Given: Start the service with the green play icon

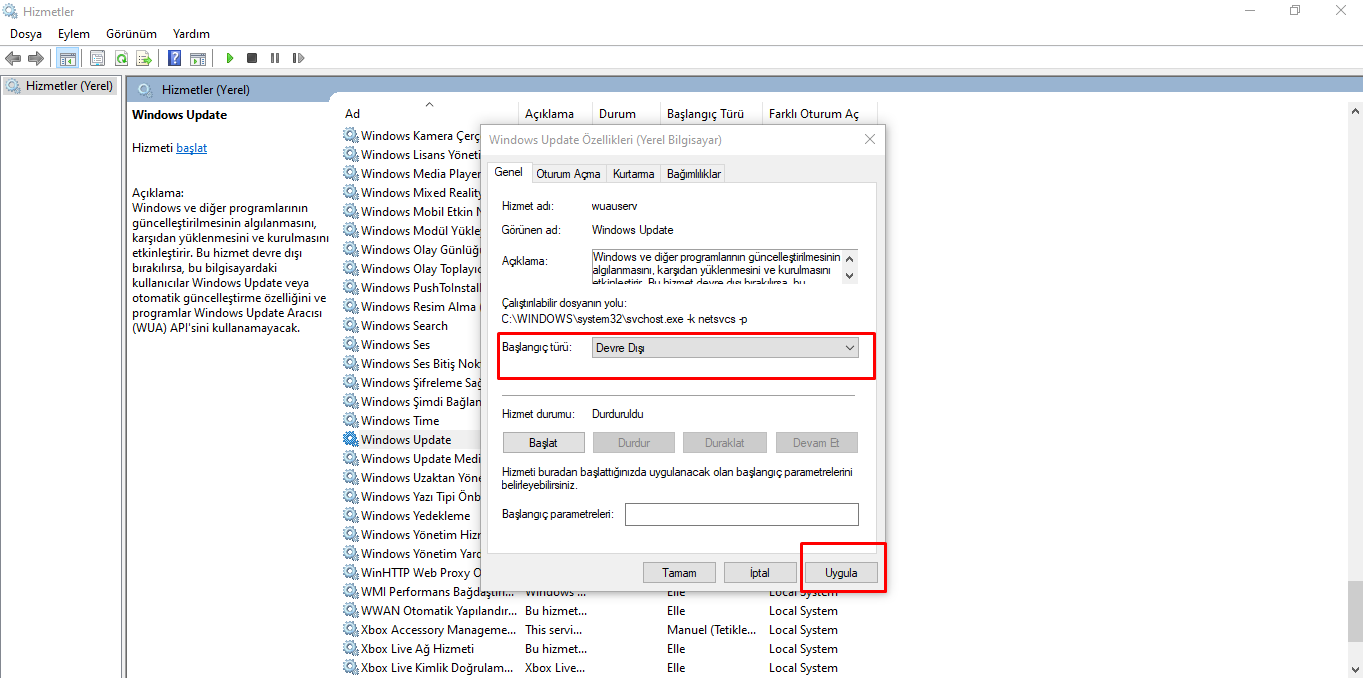Looking at the screenshot, I should (229, 58).
